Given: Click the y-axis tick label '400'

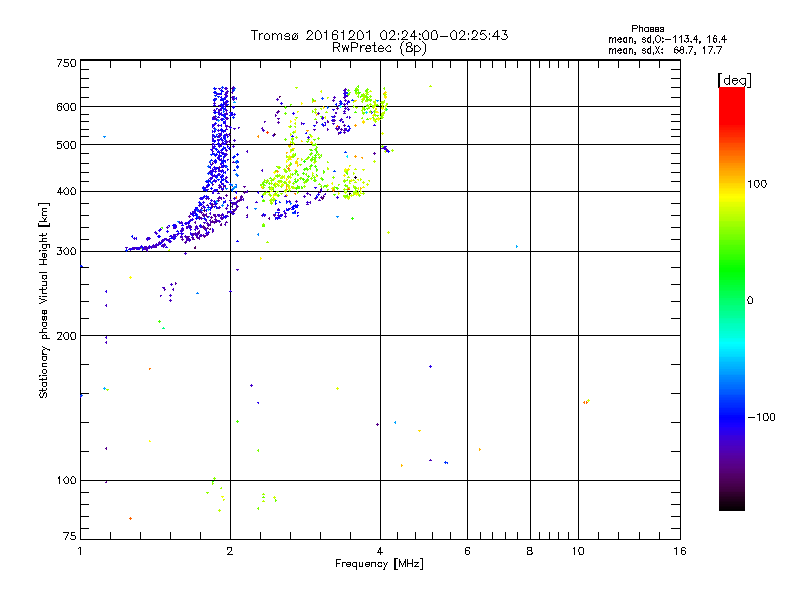Looking at the screenshot, I should [66, 192].
